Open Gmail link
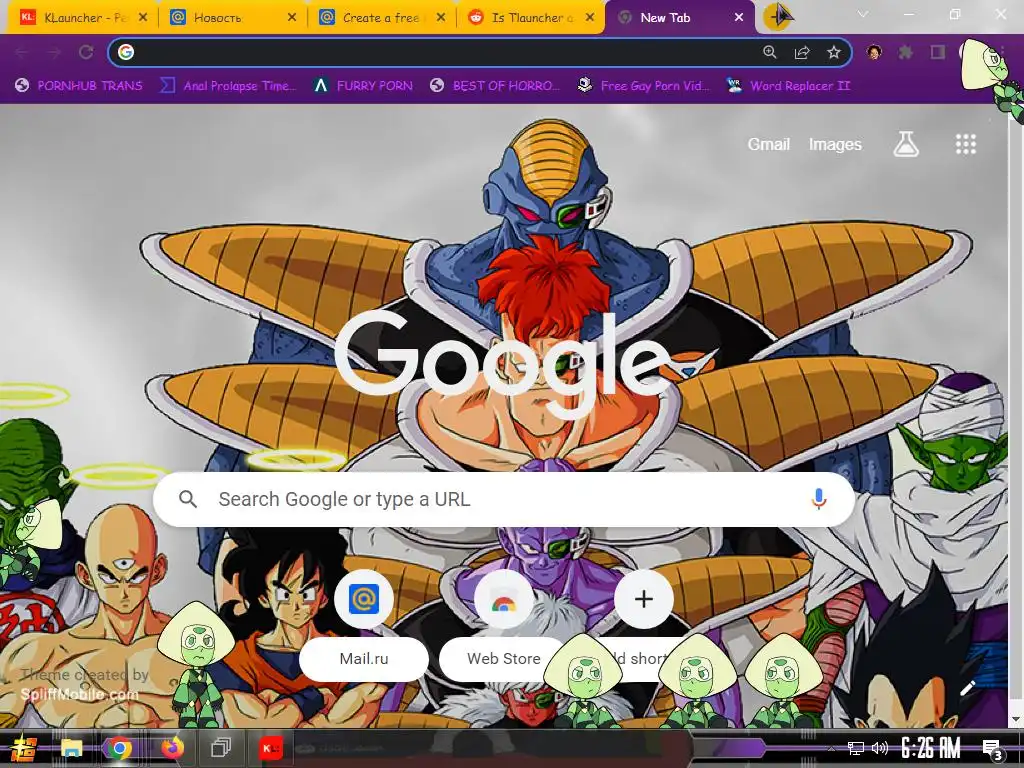This screenshot has width=1024, height=768. (769, 144)
